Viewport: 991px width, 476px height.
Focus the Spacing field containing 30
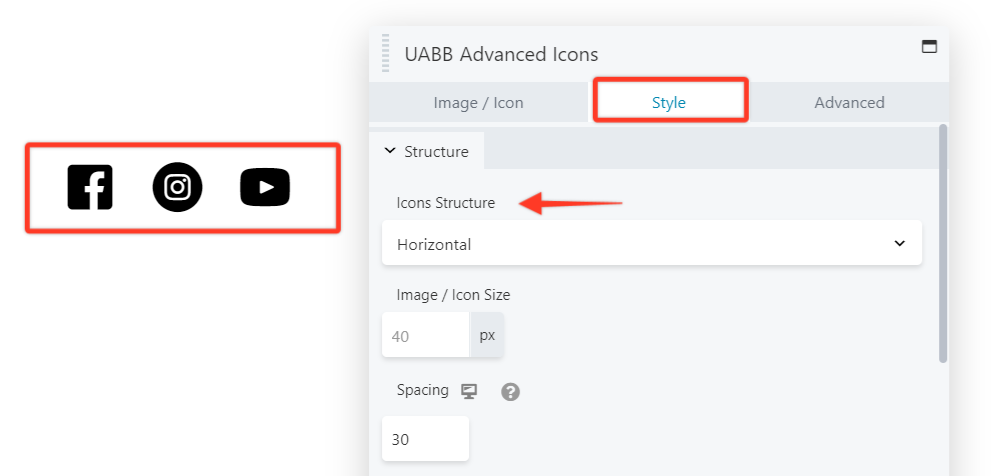click(x=425, y=439)
